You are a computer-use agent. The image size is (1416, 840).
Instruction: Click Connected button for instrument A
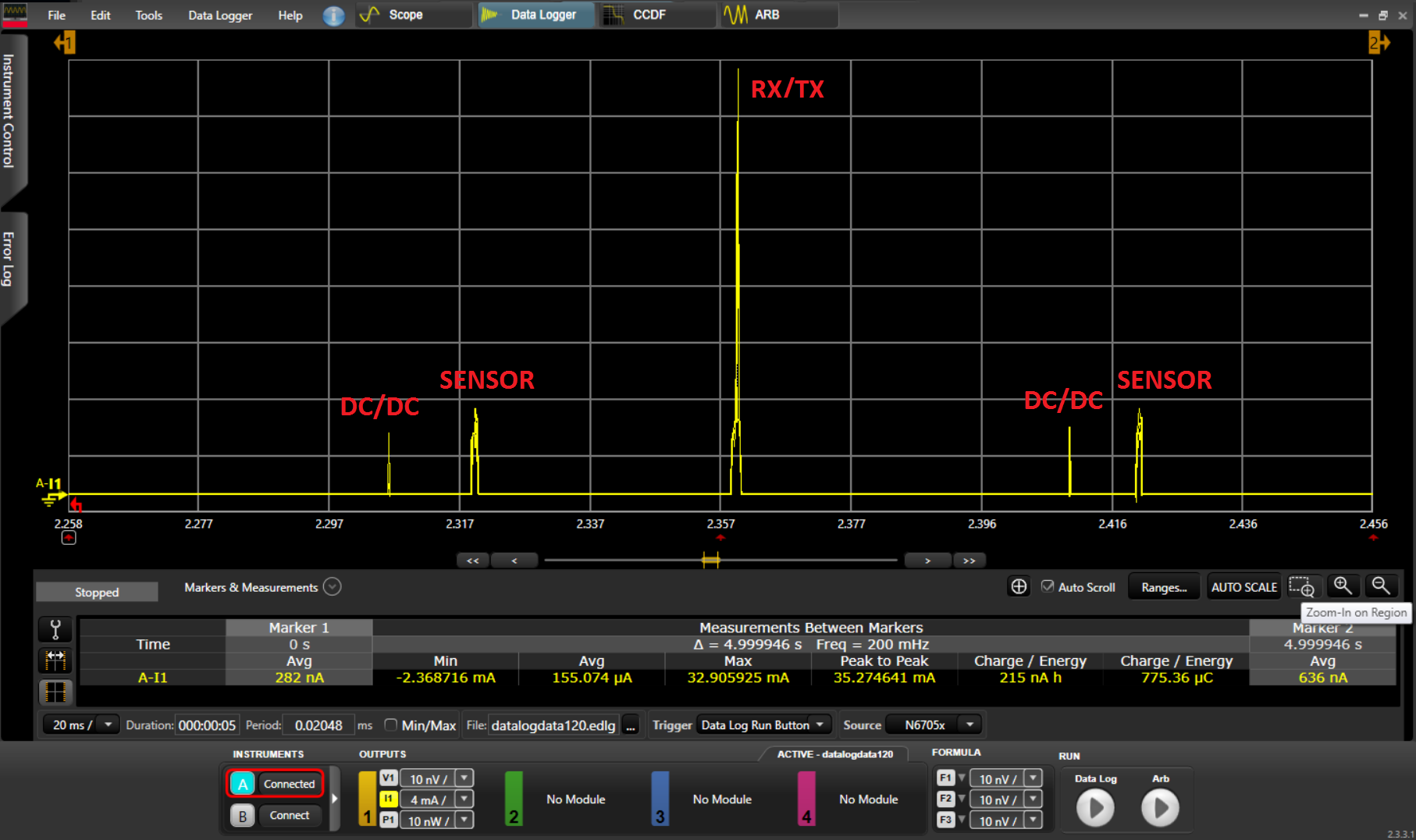(x=290, y=784)
